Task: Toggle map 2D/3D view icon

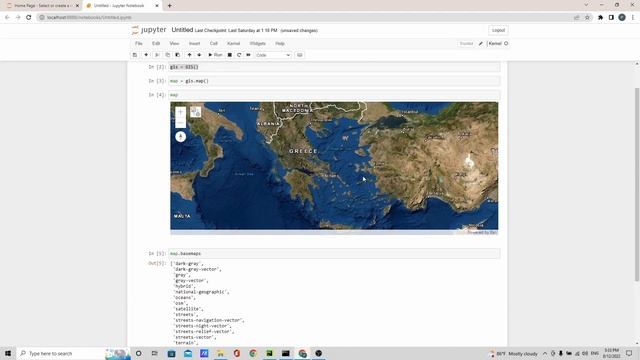Action: pos(196,112)
